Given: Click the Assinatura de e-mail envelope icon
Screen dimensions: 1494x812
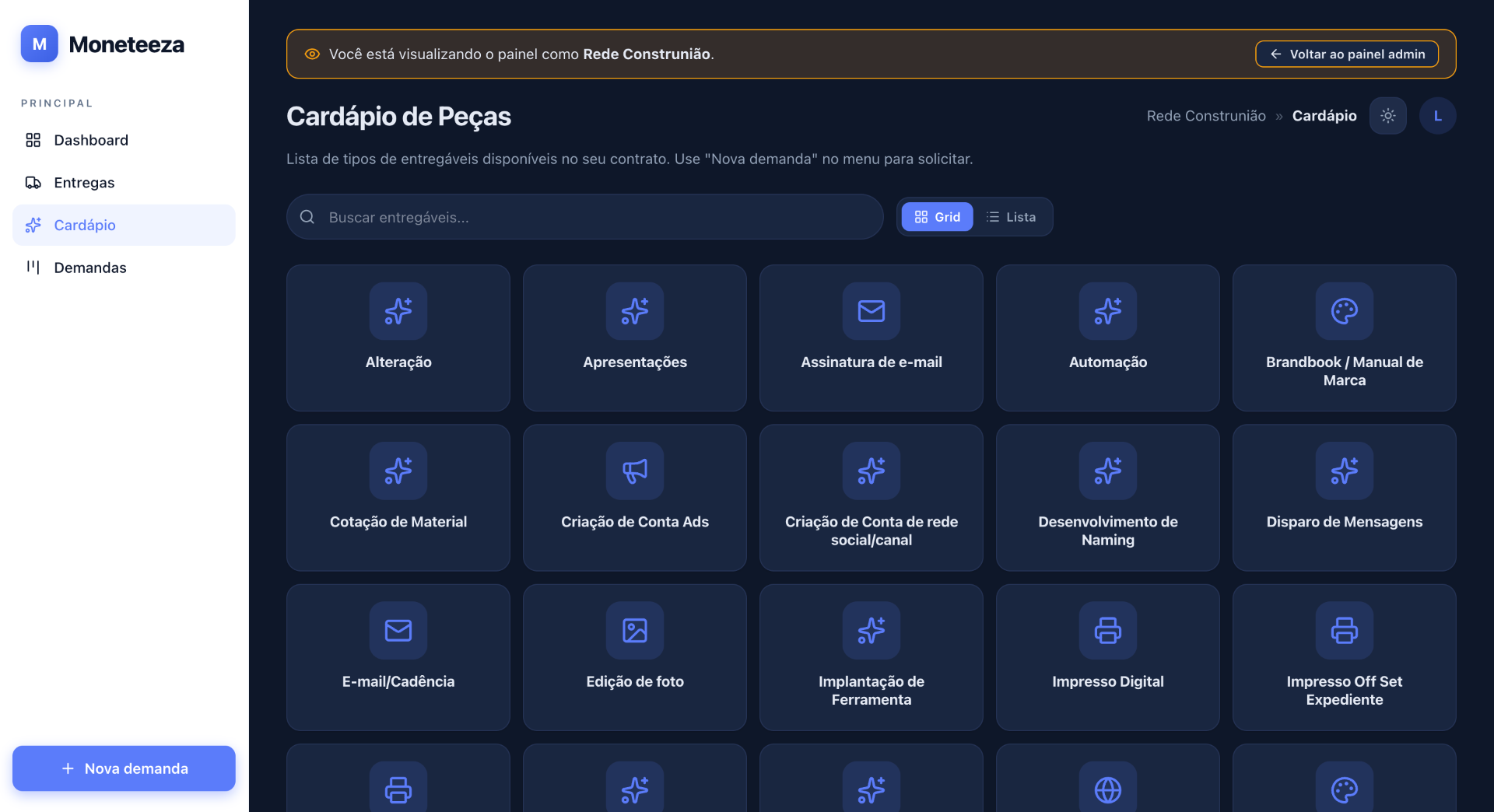Looking at the screenshot, I should click(871, 311).
